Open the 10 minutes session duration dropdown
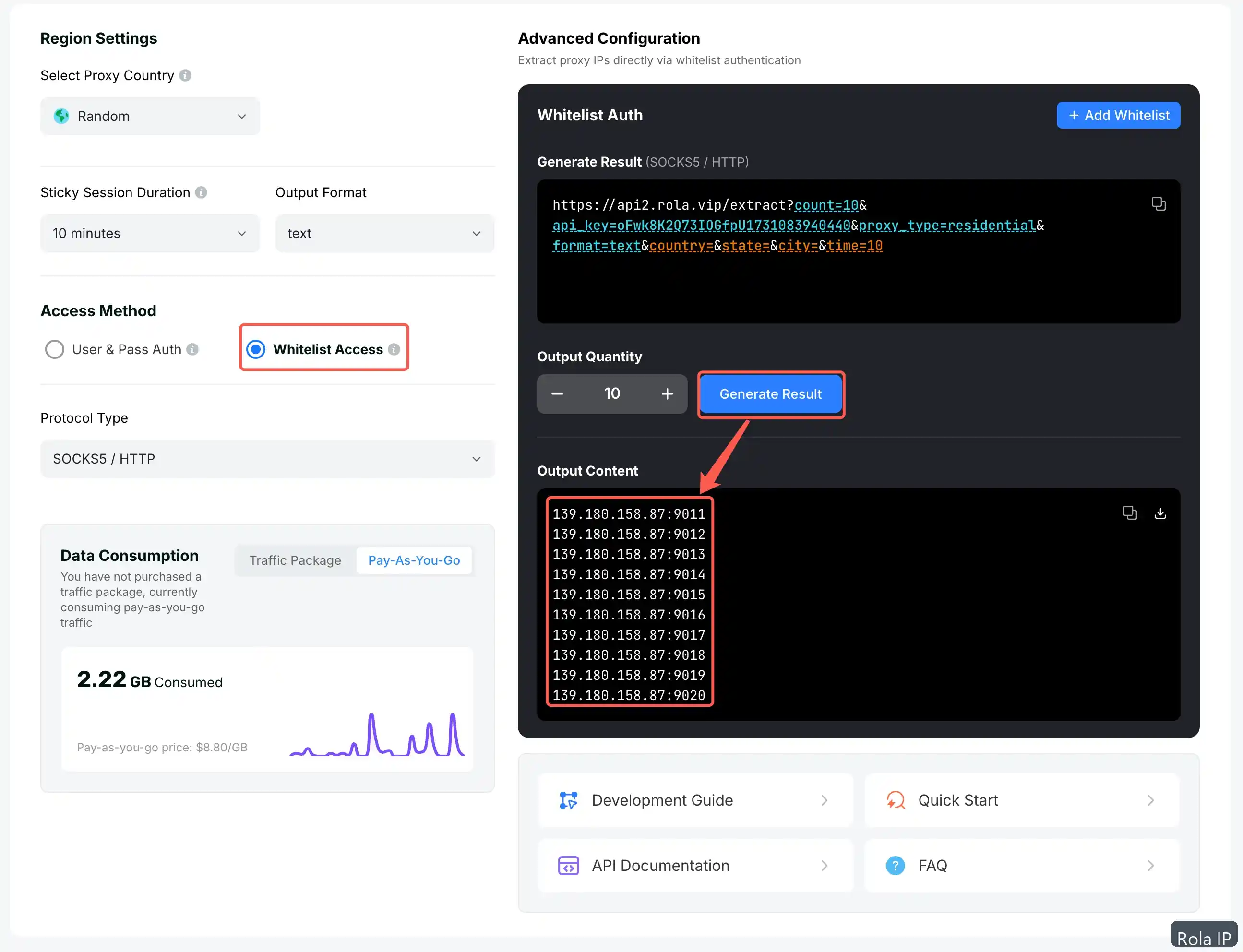 pos(150,234)
